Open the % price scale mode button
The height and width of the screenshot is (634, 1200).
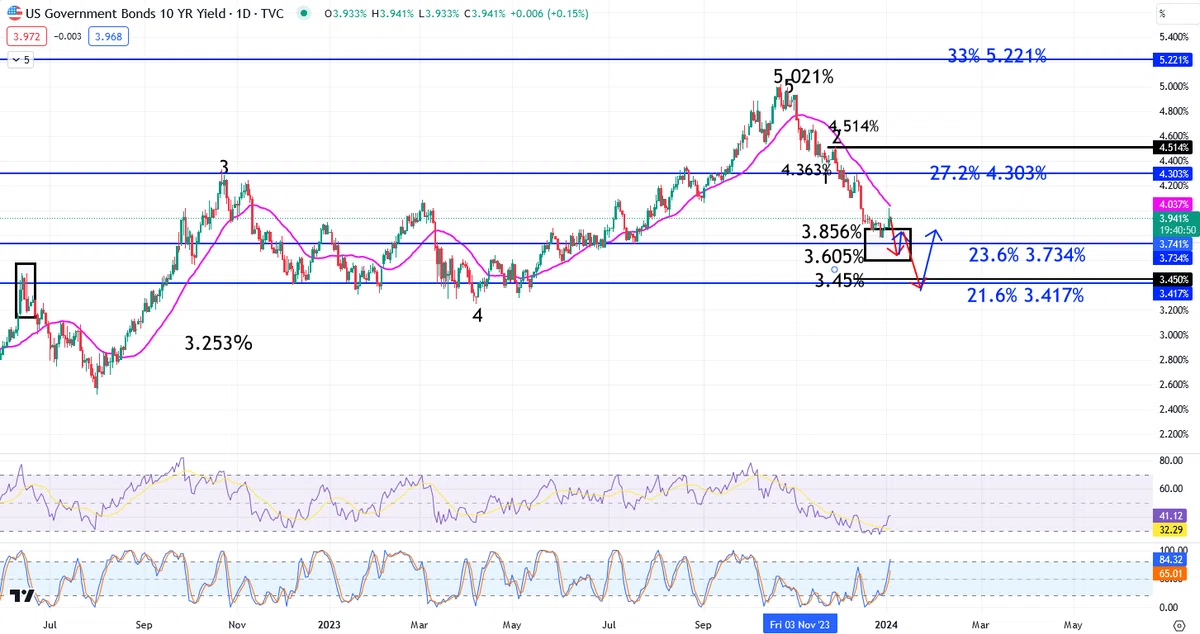coord(1163,14)
